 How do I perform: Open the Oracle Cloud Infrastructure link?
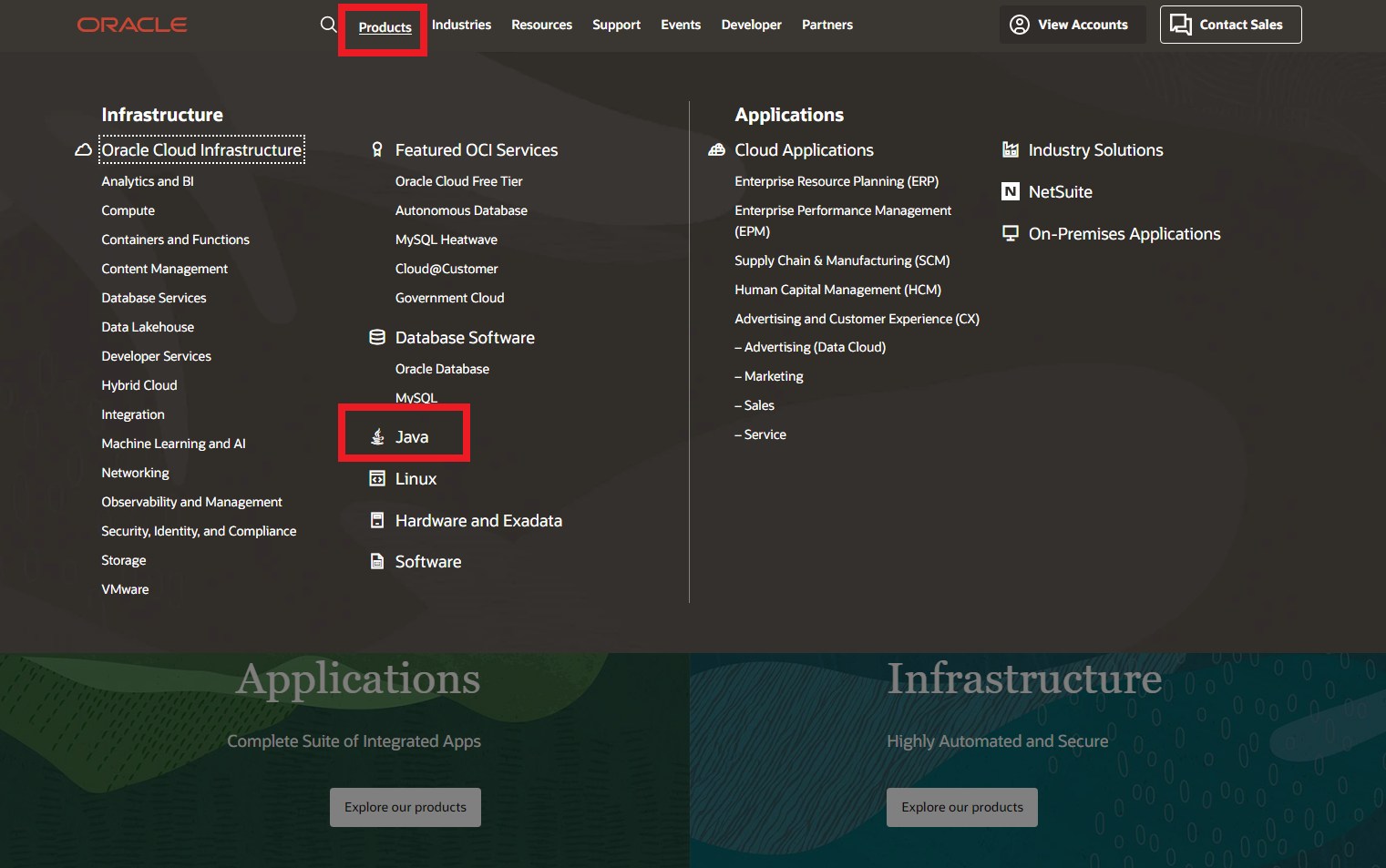(201, 149)
